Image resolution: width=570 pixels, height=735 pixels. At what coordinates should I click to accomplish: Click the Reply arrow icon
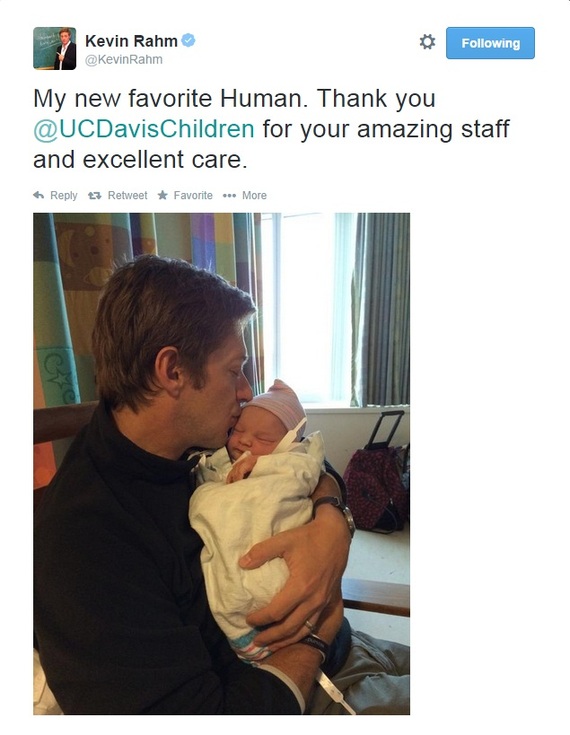[38, 195]
